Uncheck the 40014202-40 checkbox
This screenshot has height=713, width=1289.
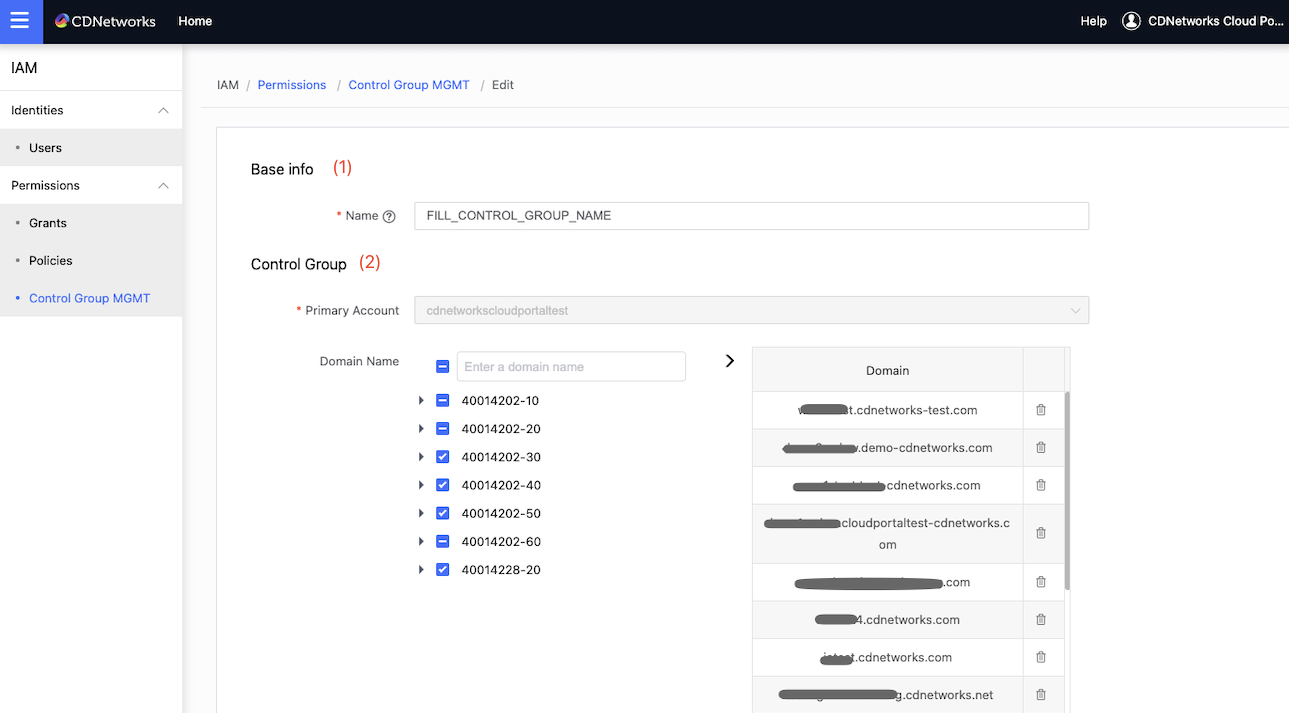443,485
